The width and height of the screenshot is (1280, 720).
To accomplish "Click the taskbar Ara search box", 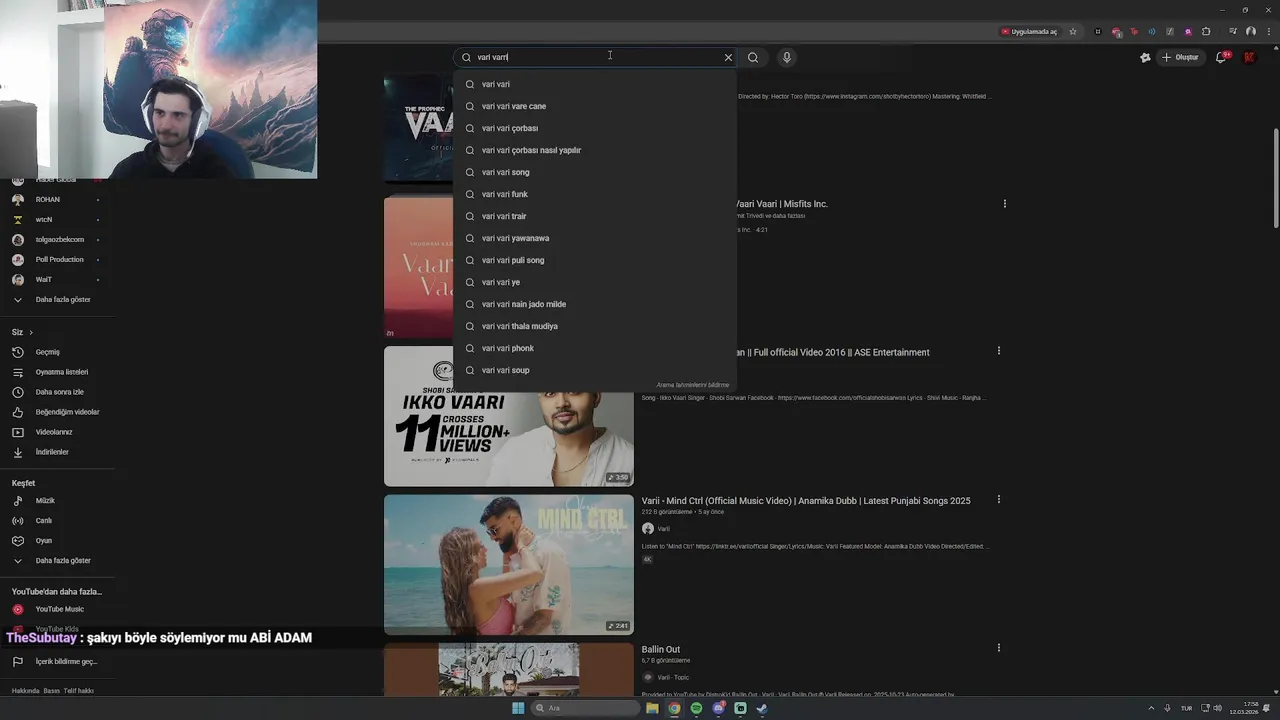I will click(585, 708).
